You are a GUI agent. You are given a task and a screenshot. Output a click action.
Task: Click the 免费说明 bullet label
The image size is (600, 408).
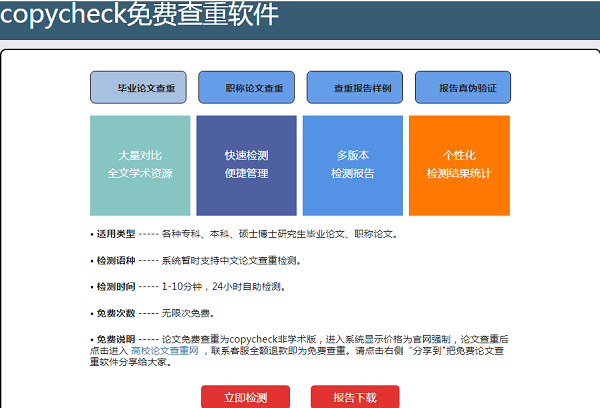click(x=116, y=339)
